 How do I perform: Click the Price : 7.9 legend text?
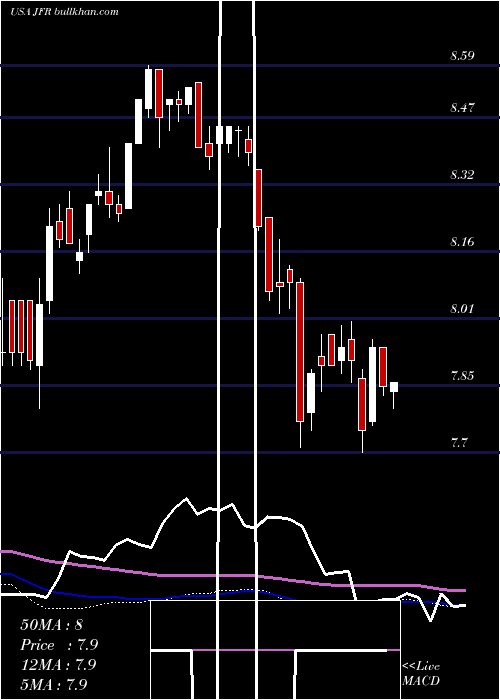tap(59, 645)
